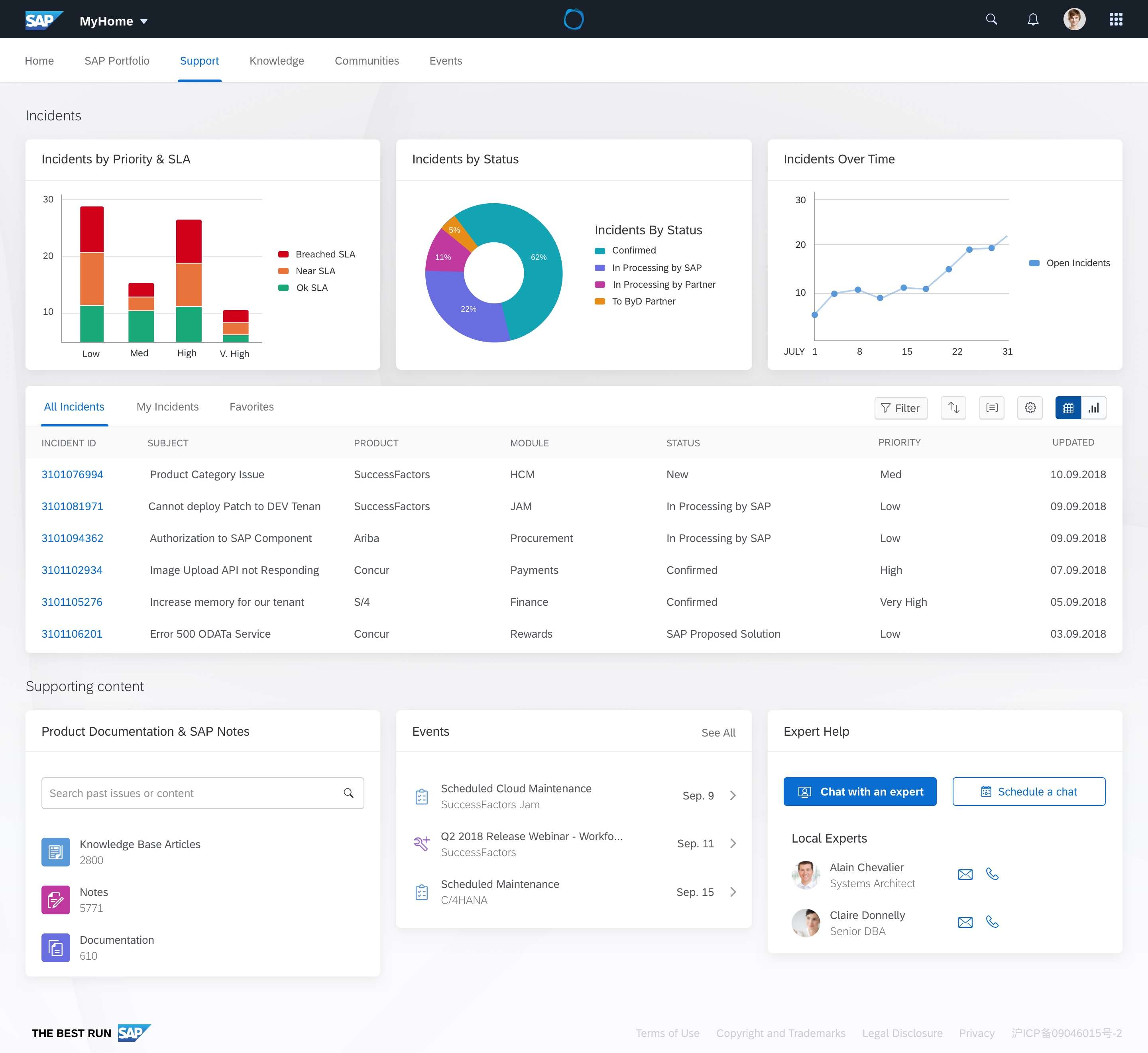
Task: Open notifications from the top bar bell
Action: (x=1033, y=19)
